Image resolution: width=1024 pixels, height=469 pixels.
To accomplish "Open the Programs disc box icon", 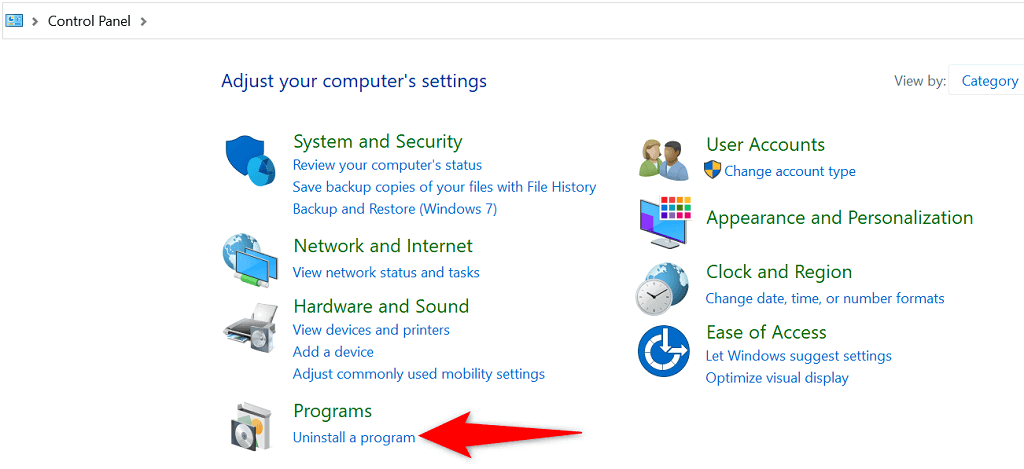I will tap(249, 425).
